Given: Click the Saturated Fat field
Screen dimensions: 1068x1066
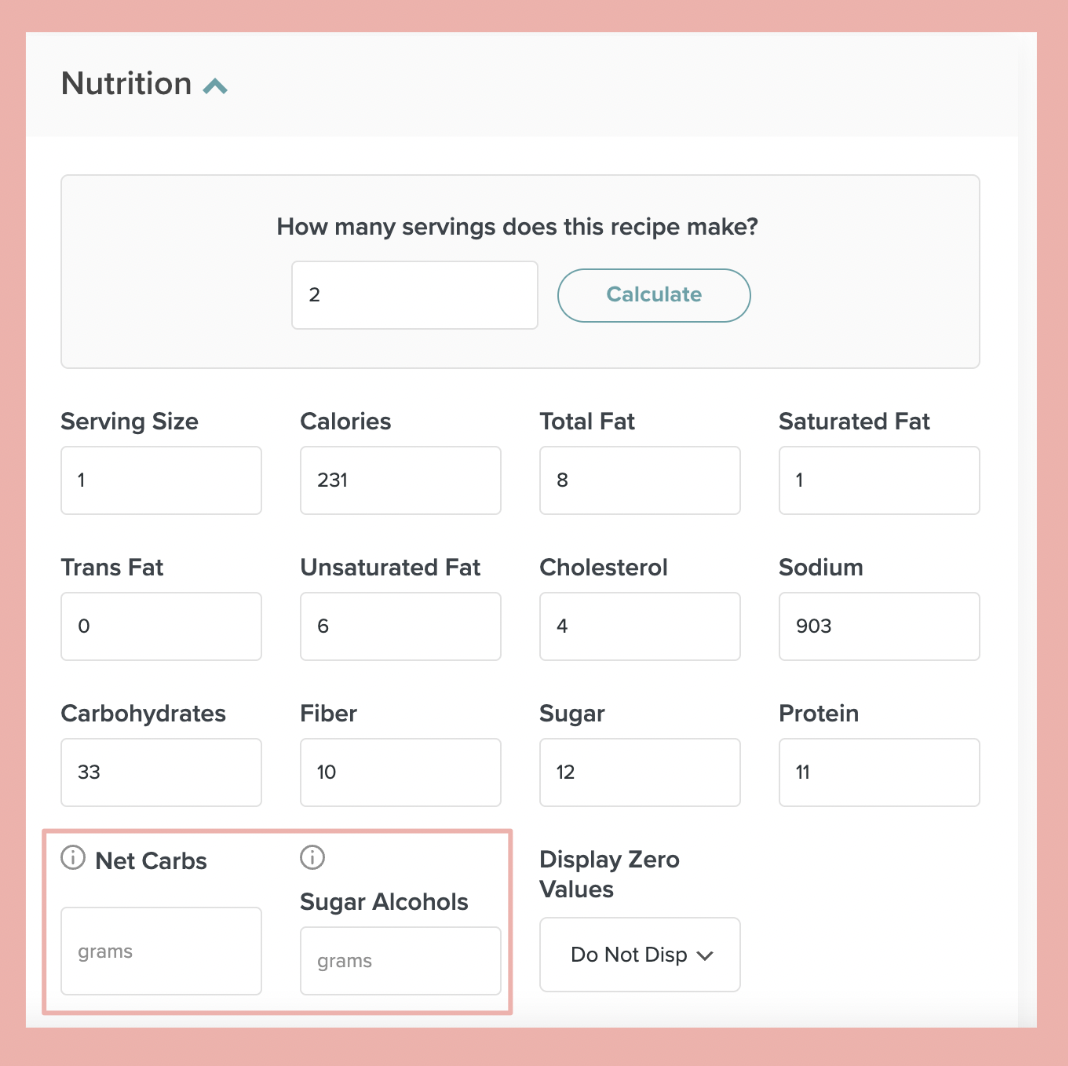Looking at the screenshot, I should pyautogui.click(x=879, y=480).
